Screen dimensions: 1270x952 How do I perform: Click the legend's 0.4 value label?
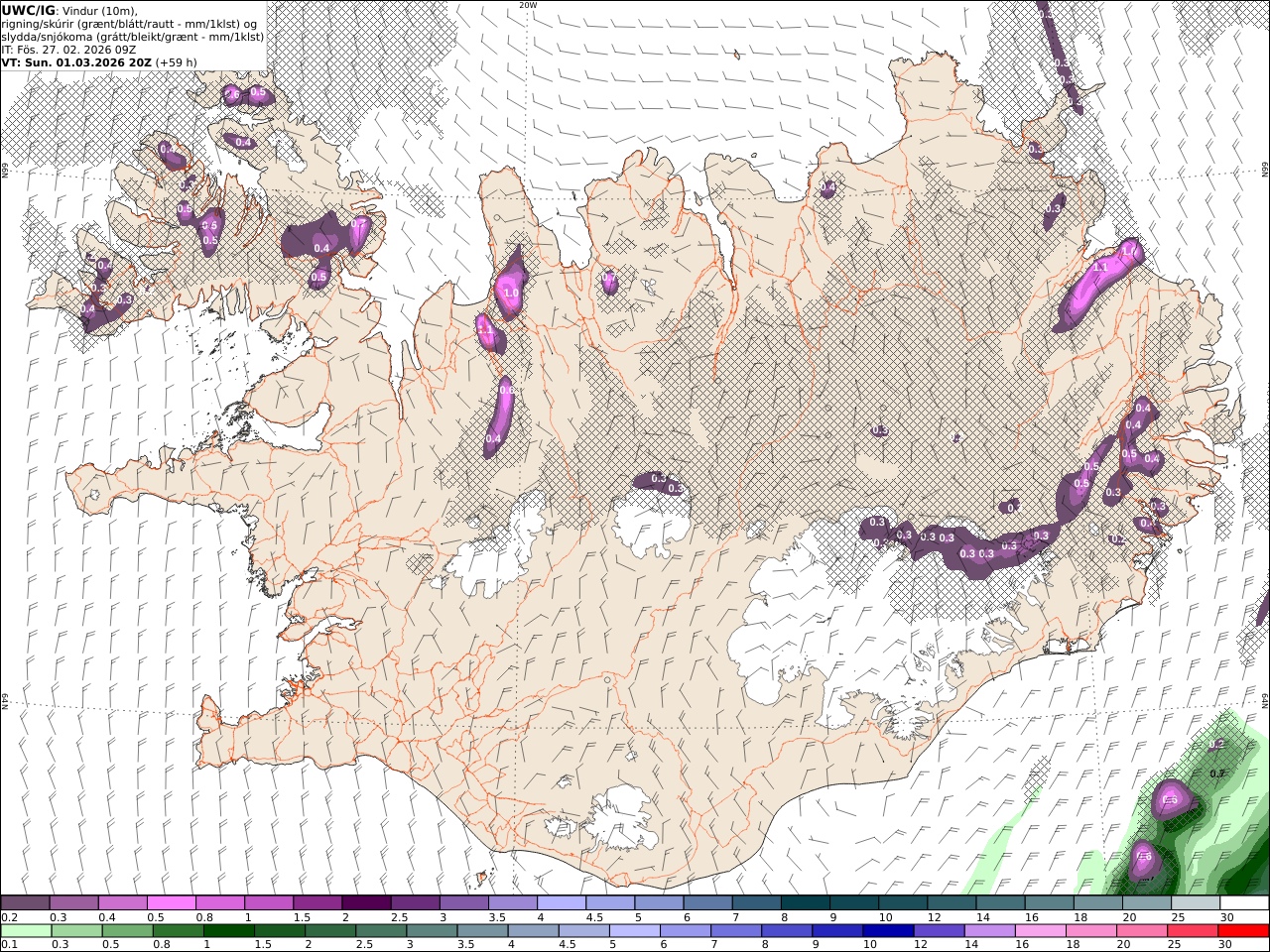point(106,917)
